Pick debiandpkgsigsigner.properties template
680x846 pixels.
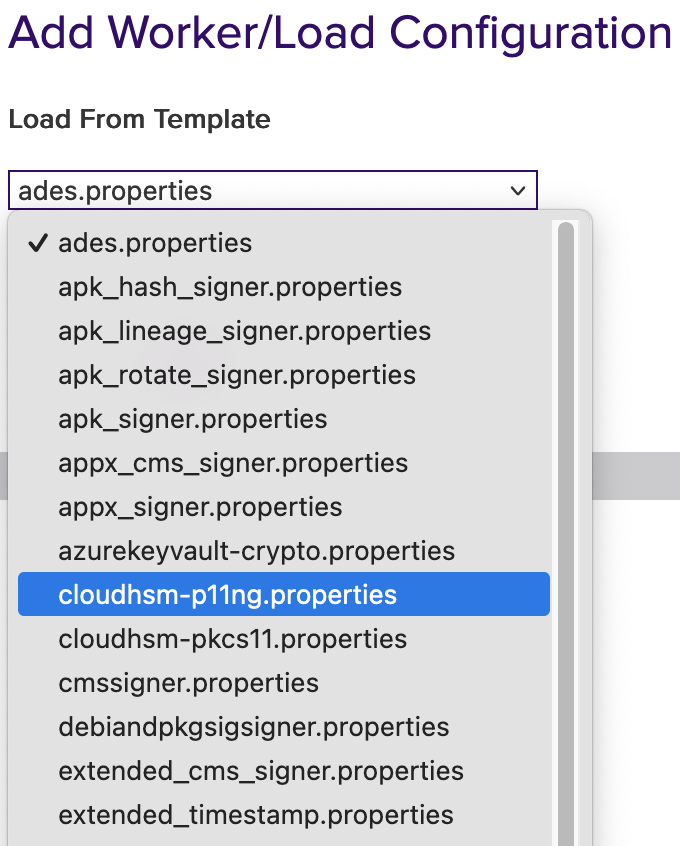pos(254,727)
